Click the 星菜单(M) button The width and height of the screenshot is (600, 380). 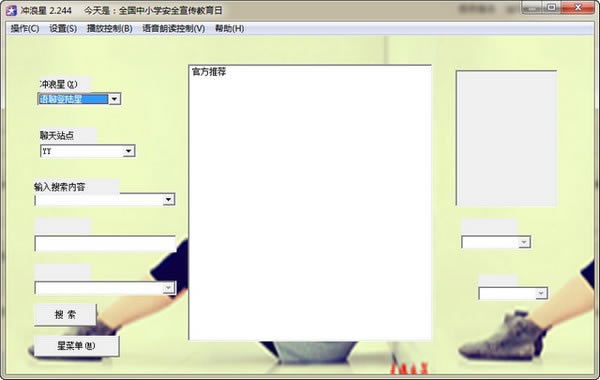coord(77,346)
